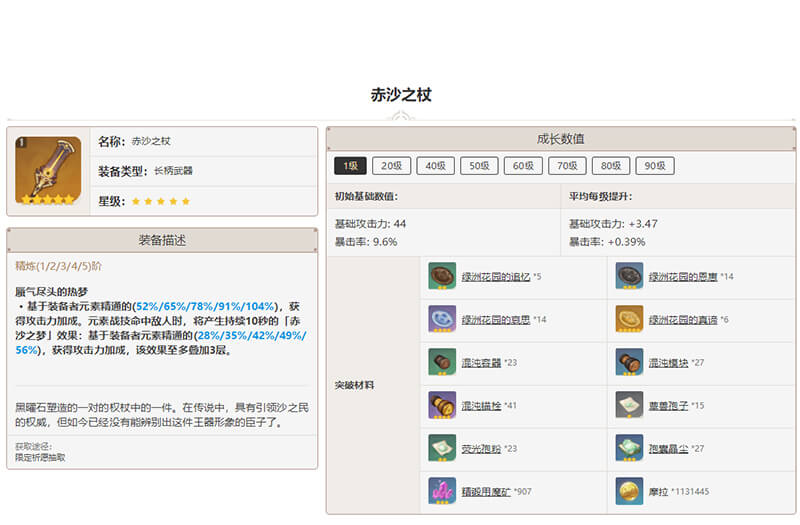Image resolution: width=800 pixels, height=525 pixels.
Task: Click the 初始基础数值: column header
Action: click(366, 196)
